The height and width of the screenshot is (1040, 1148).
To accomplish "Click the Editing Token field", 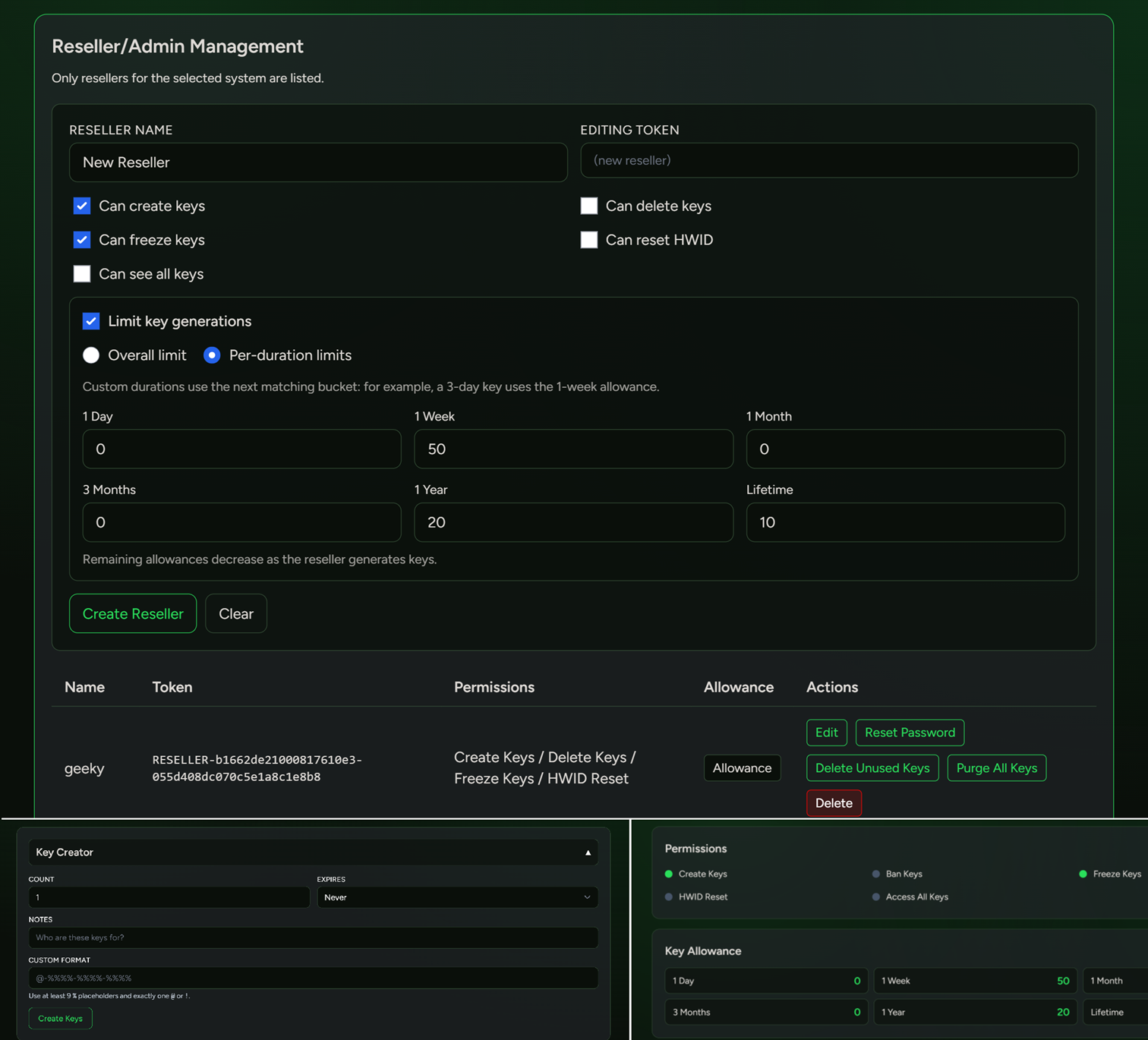I will click(829, 160).
